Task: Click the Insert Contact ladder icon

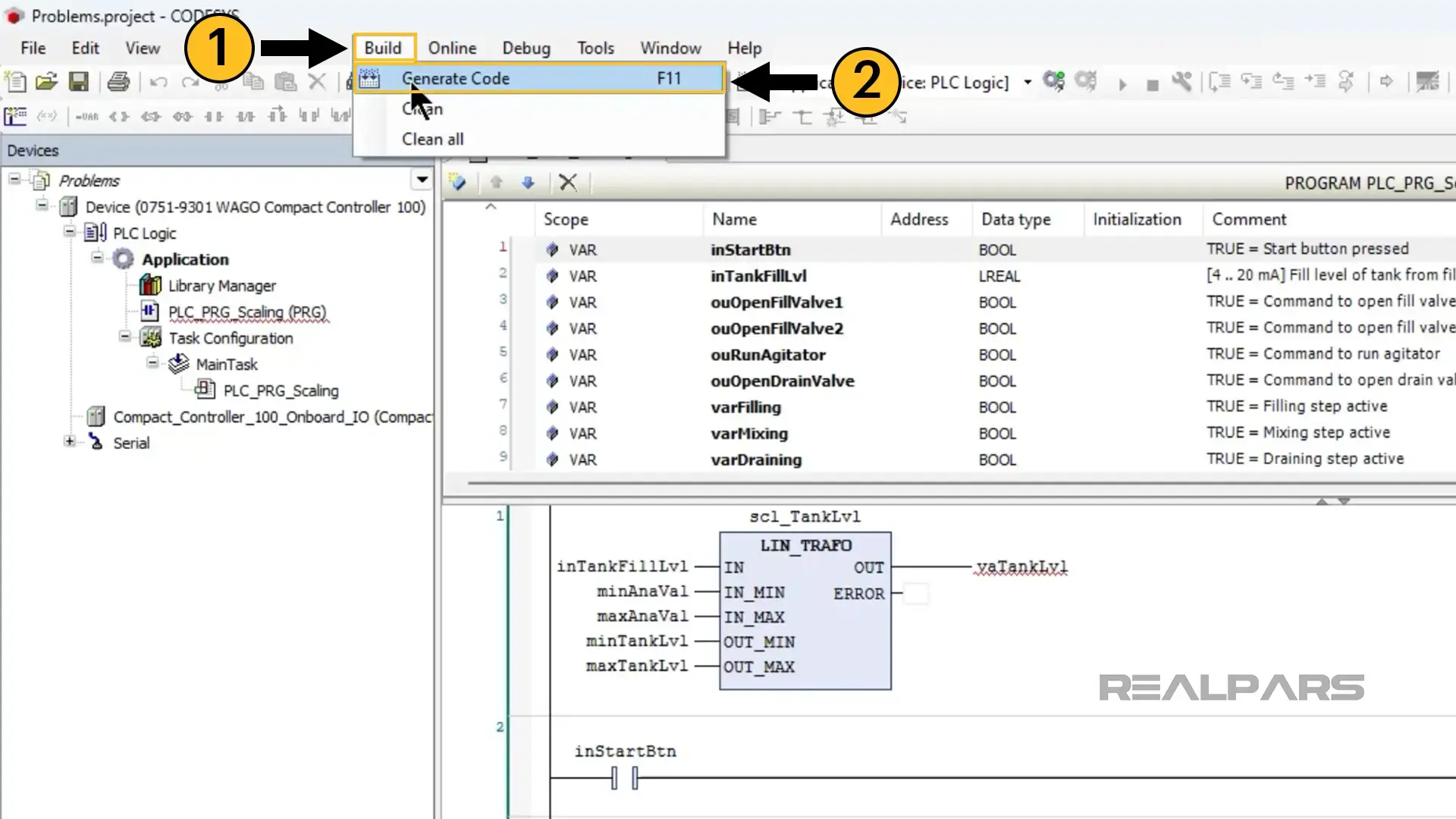Action: (215, 117)
